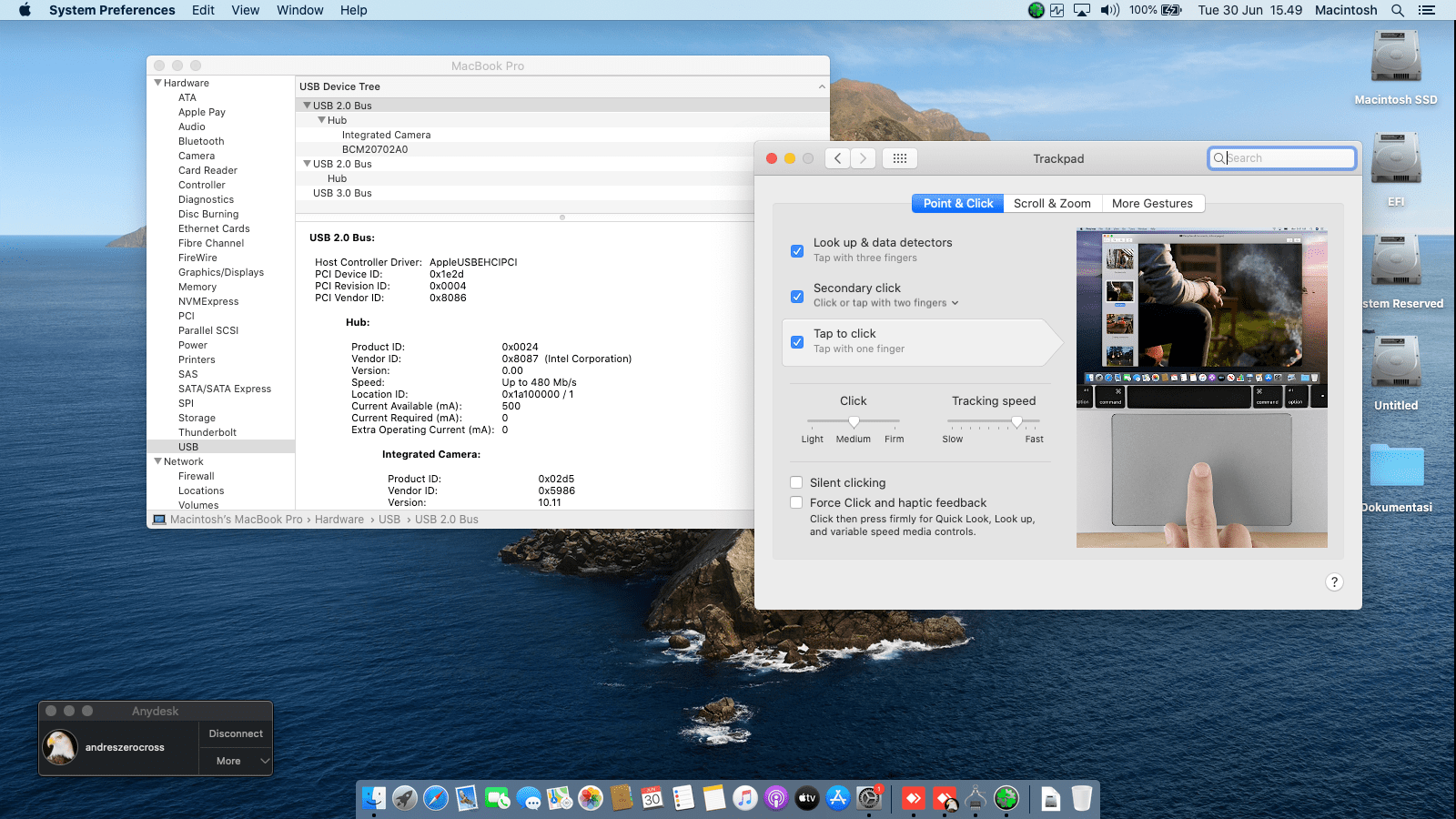Viewport: 1456px width, 819px height.
Task: Click Disconnect in Anydesk window
Action: [235, 733]
